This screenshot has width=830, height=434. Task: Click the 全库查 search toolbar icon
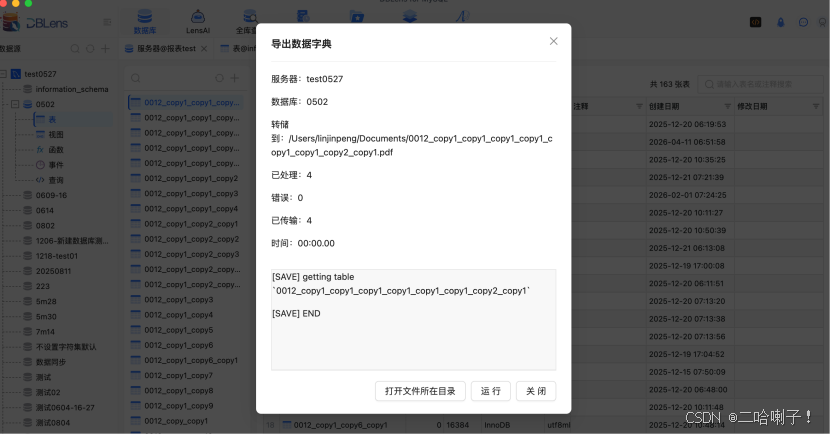[249, 21]
